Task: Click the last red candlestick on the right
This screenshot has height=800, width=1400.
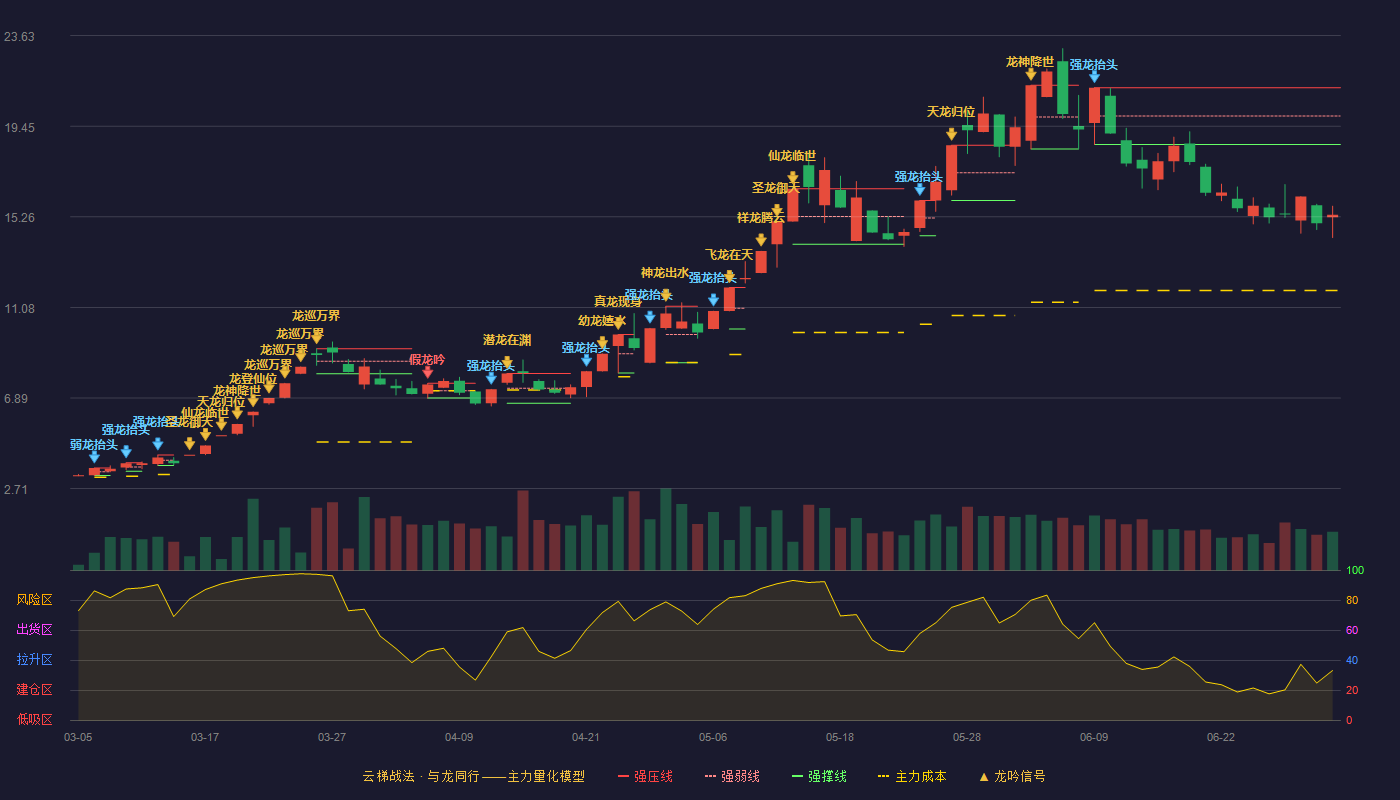Action: tap(1332, 216)
